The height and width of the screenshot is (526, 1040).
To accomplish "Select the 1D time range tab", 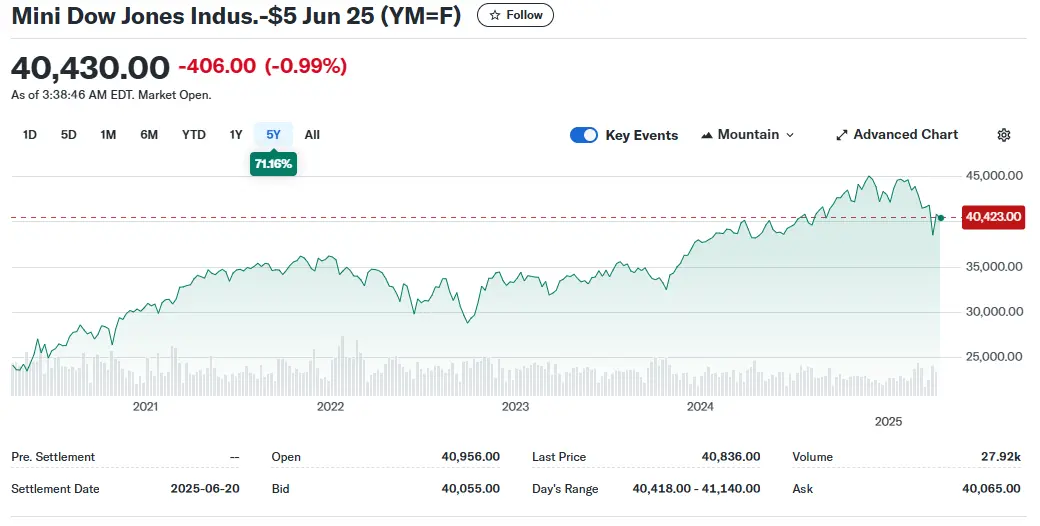I will click(30, 135).
